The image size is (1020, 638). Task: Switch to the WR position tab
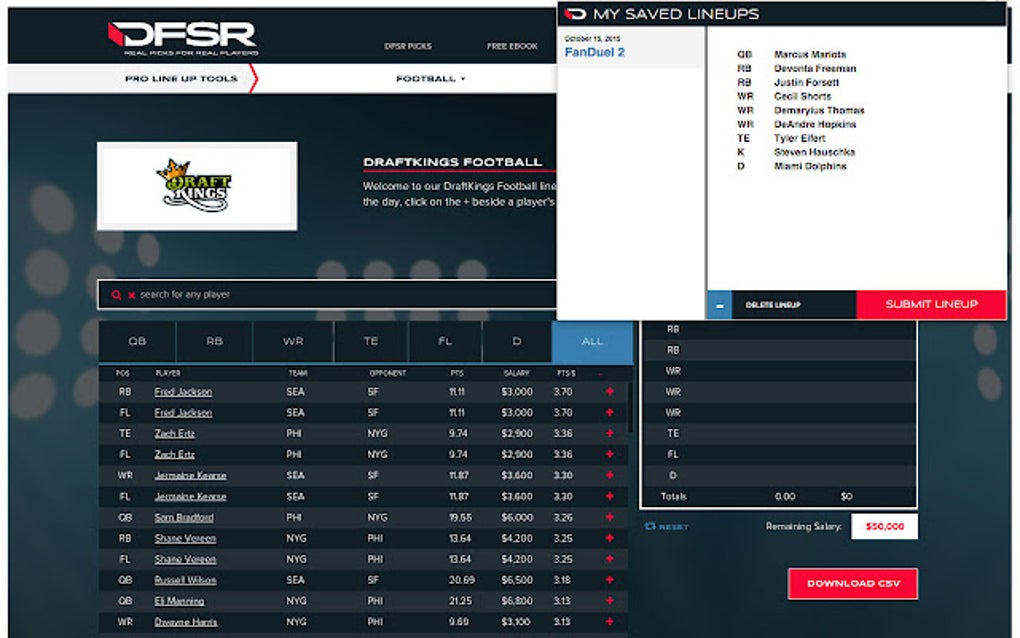pos(293,341)
